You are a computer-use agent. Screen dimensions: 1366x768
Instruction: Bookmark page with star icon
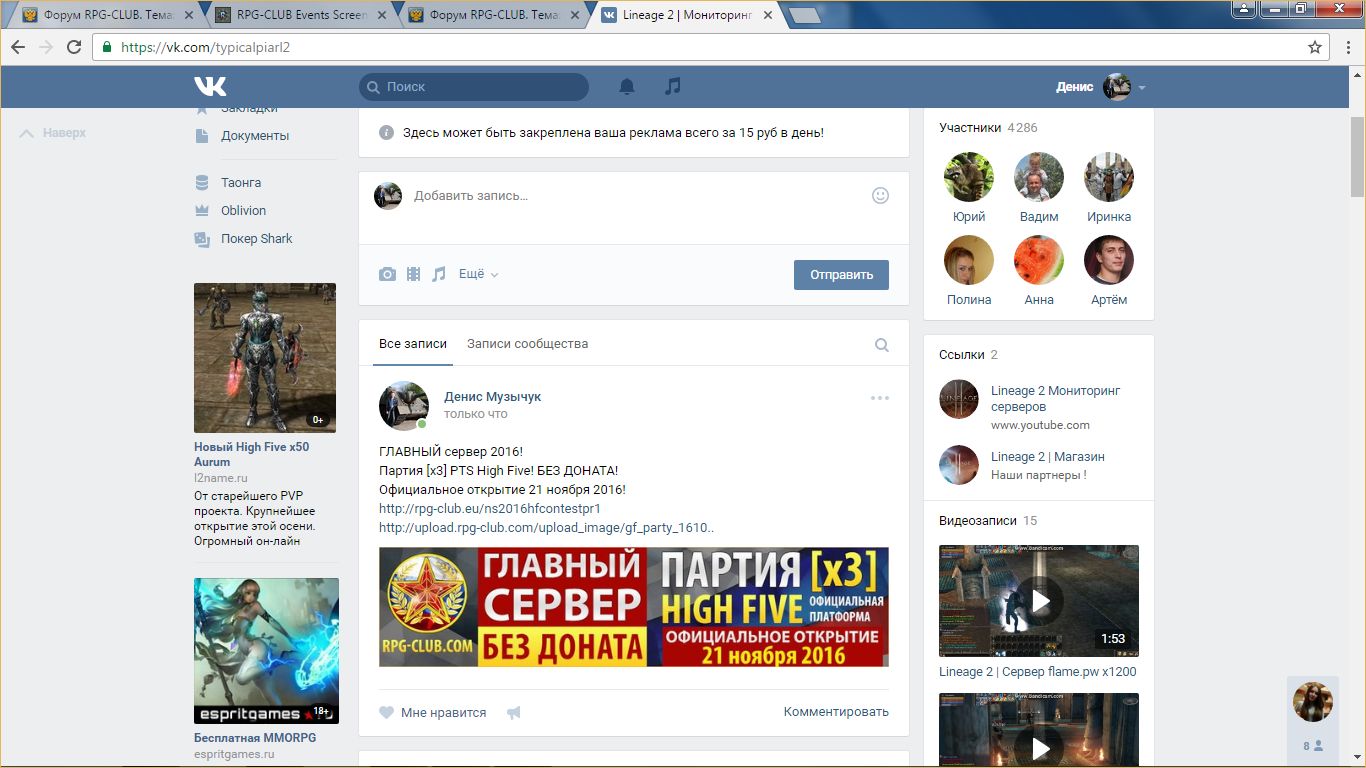pyautogui.click(x=1315, y=47)
